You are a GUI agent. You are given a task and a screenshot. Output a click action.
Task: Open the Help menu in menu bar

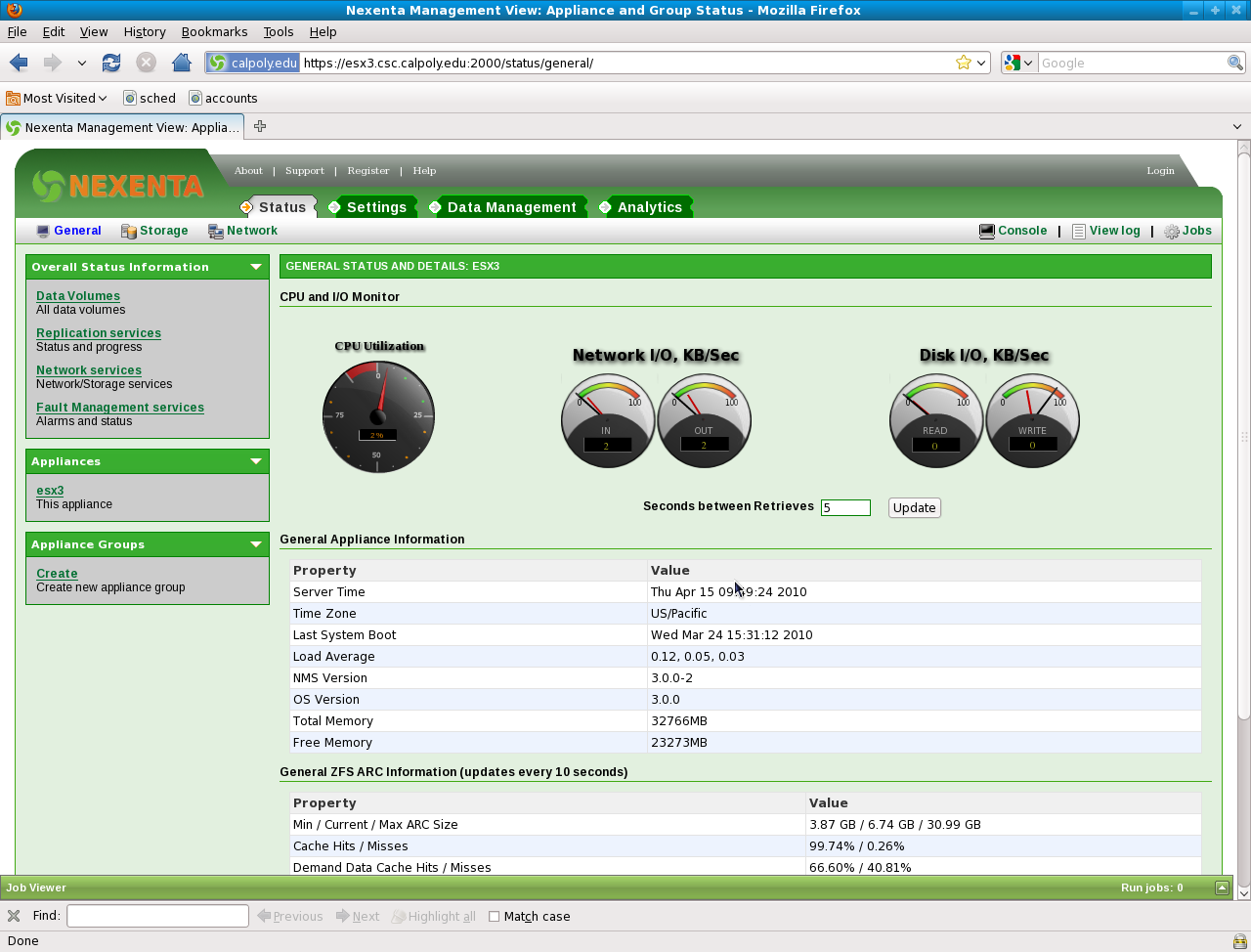tap(323, 31)
